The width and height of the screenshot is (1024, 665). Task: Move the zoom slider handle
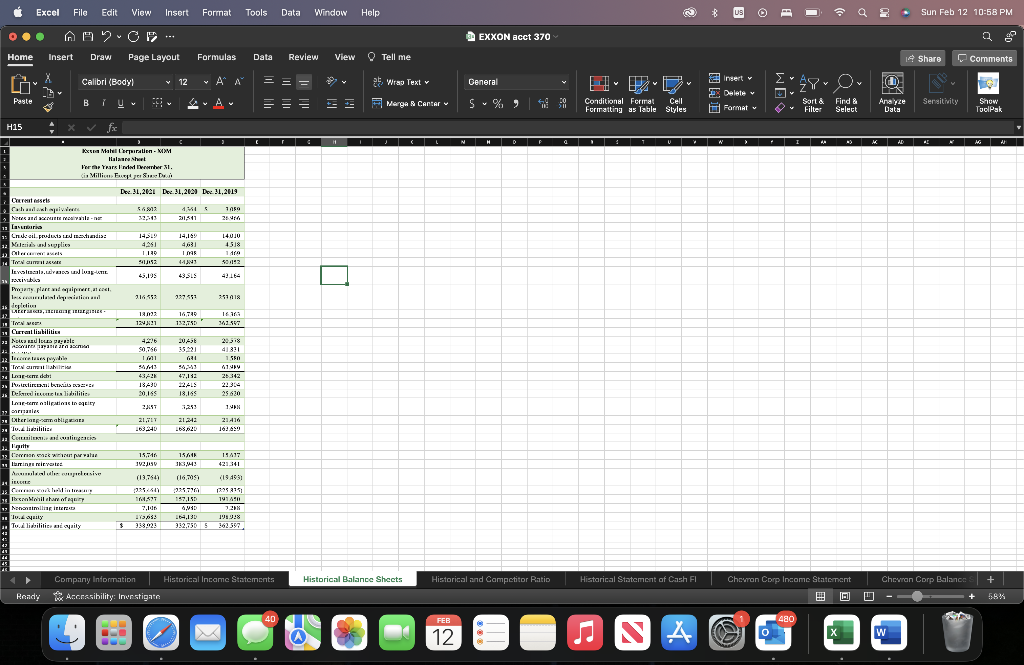[x=917, y=596]
